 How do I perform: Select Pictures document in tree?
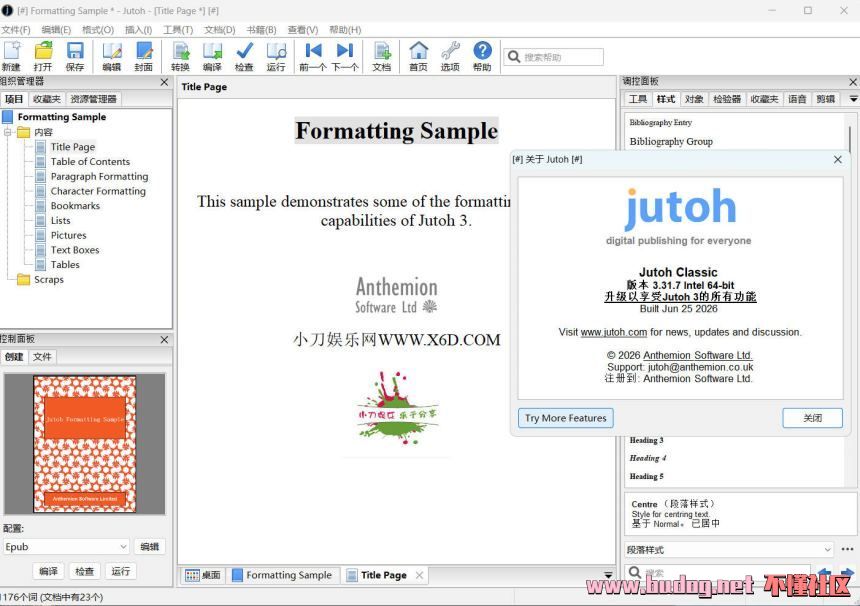(69, 235)
